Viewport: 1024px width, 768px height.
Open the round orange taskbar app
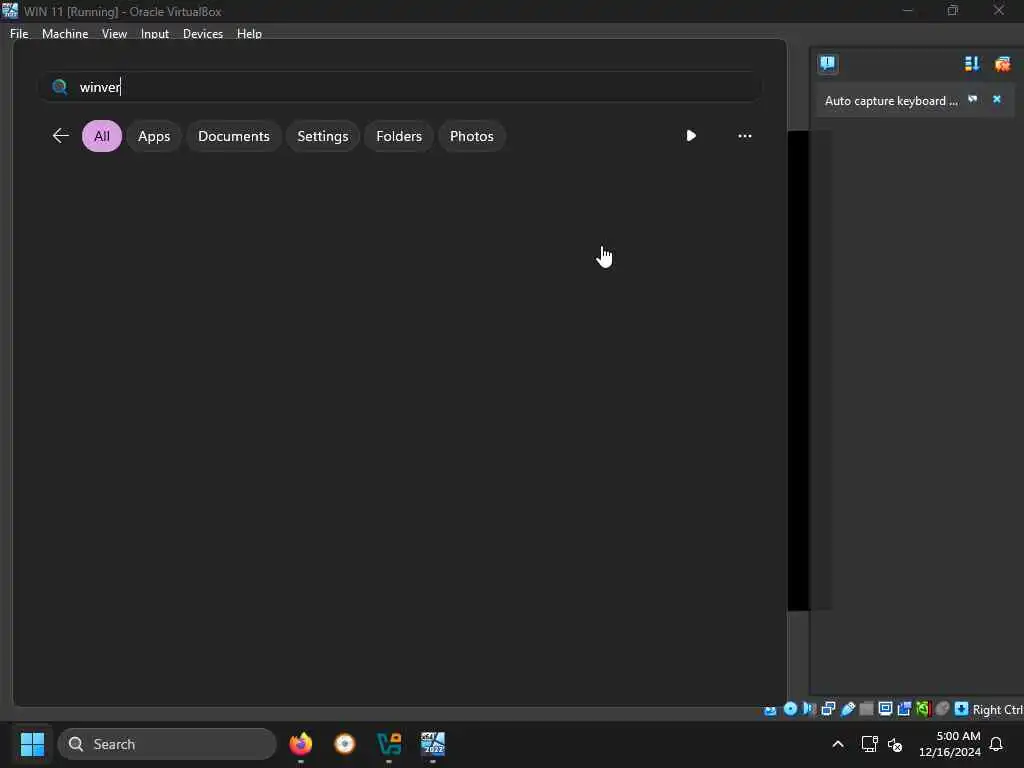click(345, 744)
